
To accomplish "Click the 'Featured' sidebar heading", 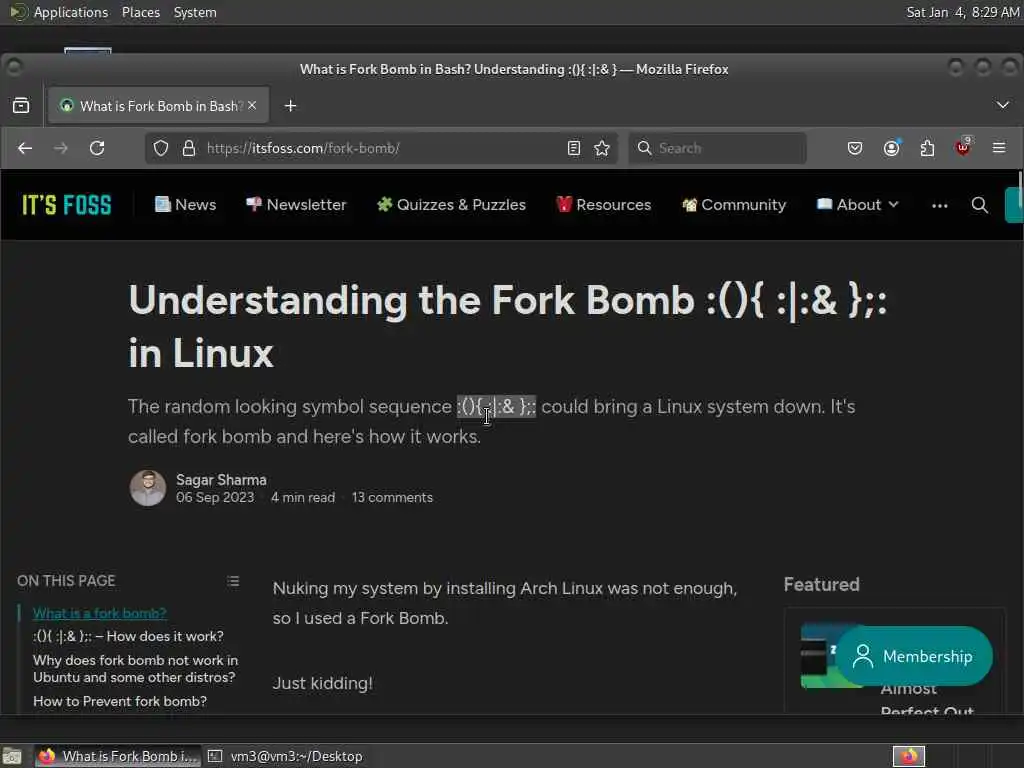I will 822,584.
